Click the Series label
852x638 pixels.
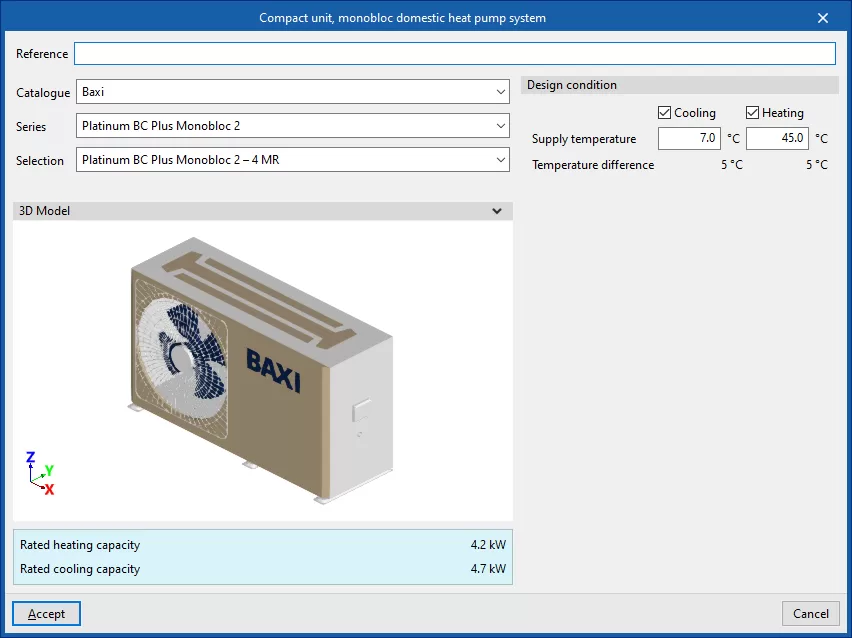point(31,127)
